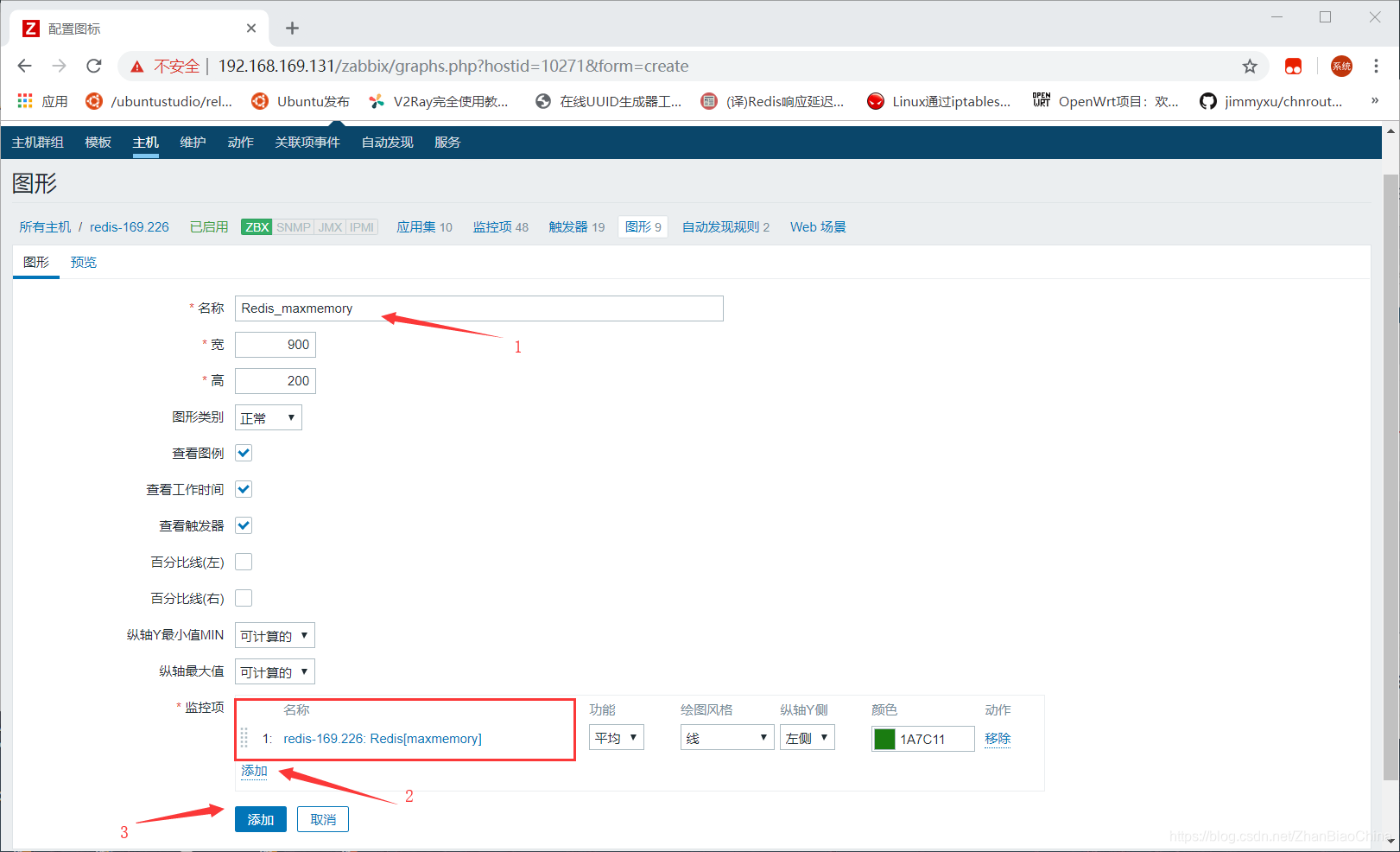Open the (译)Redis响应延迟 bookmark
Viewport: 1400px width, 852px height.
tap(772, 101)
